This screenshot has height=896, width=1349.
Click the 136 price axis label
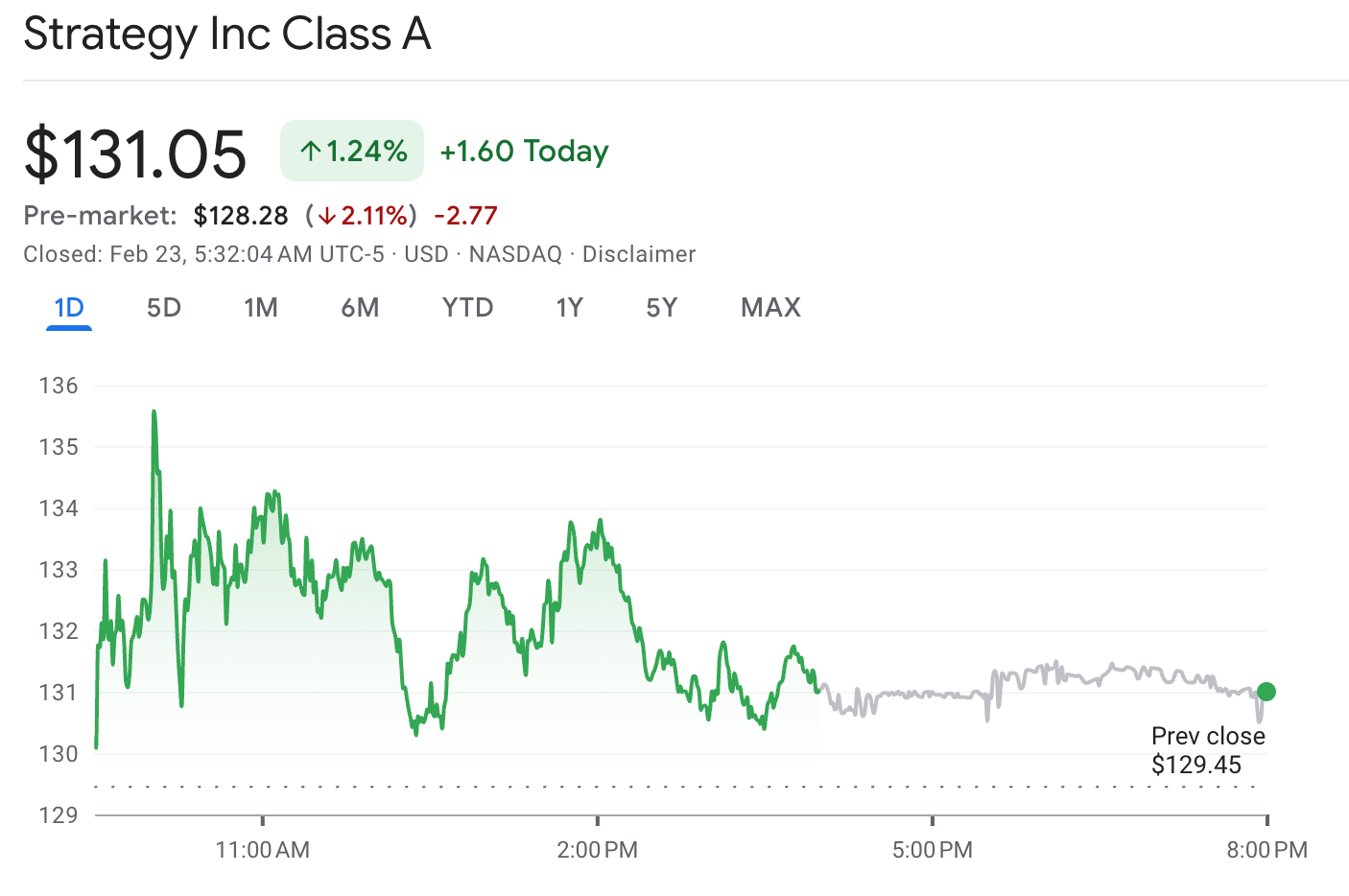click(59, 386)
